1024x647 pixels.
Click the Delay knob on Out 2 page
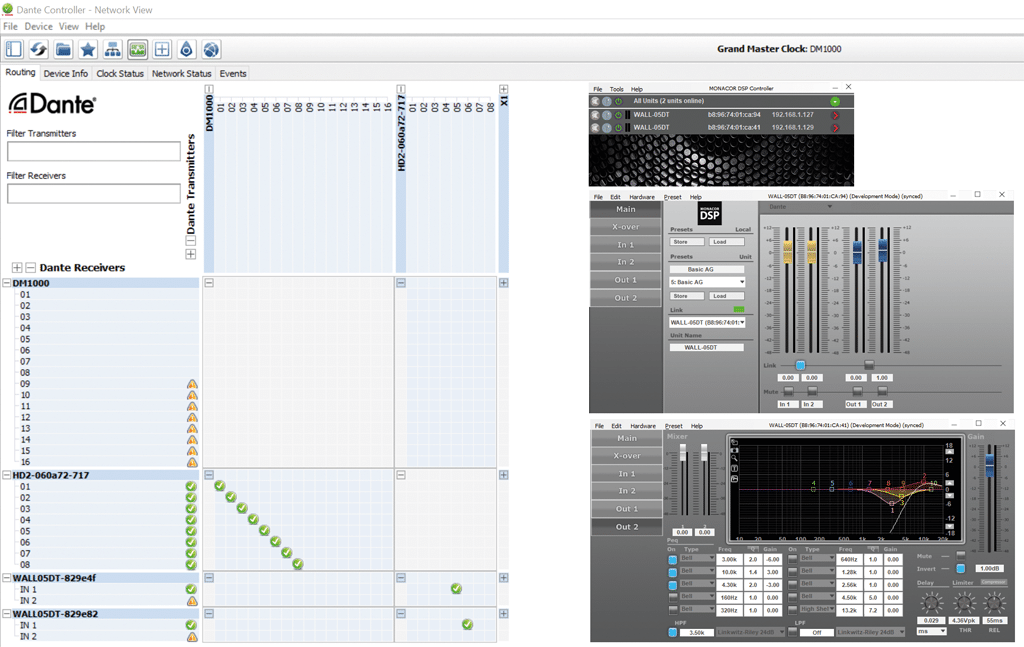tap(932, 603)
